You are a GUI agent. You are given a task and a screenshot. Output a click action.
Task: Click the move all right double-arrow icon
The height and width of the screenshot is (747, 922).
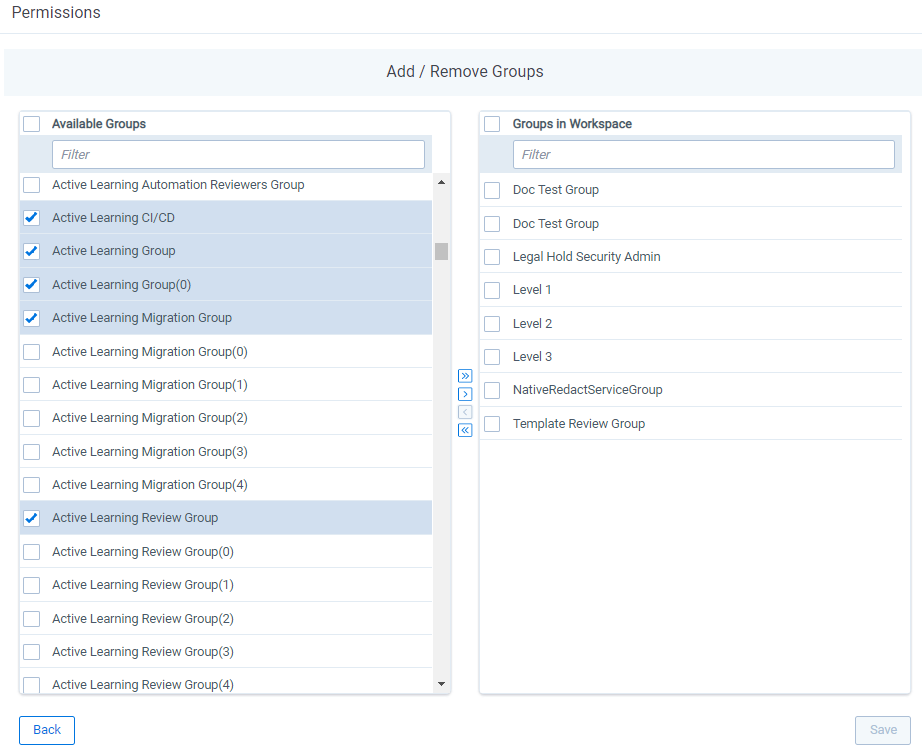(x=465, y=376)
